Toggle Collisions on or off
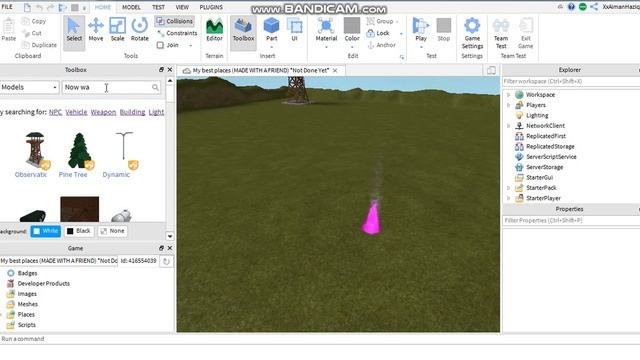640x360 pixels. (175, 21)
